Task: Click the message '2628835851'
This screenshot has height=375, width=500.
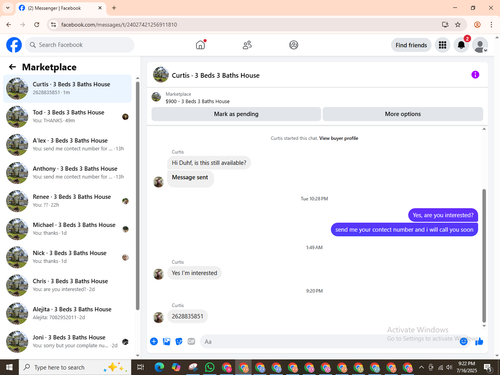Action: coord(187,316)
